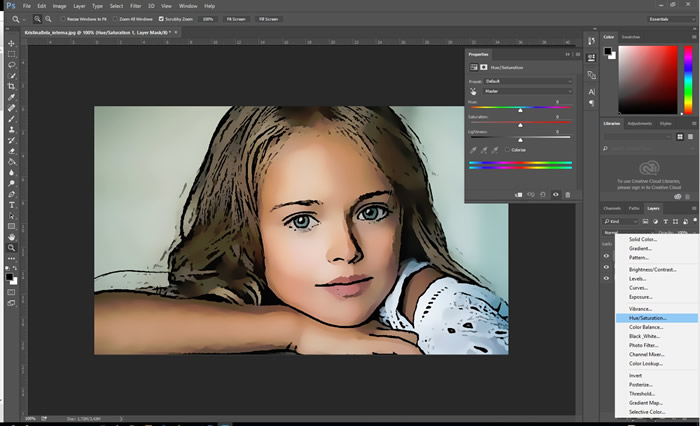This screenshot has width=700, height=426.
Task: Open the Kind filter dropdown in Layers
Action: tap(621, 221)
